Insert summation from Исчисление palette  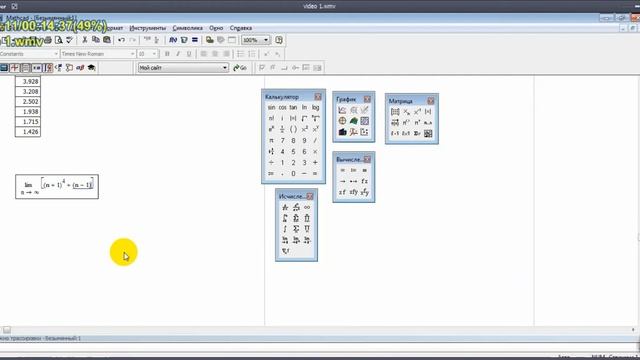pos(296,229)
